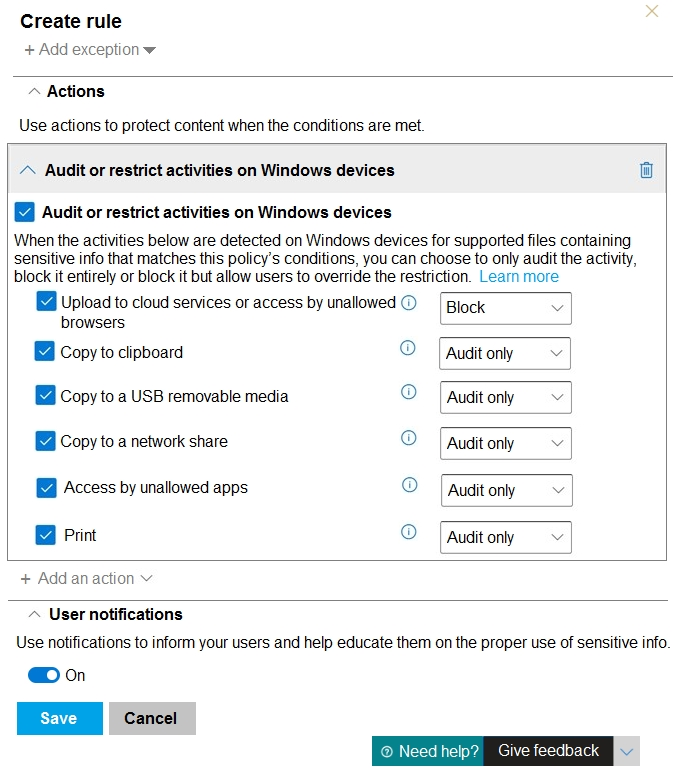Click the Save button
This screenshot has height=779, width=681.
tap(60, 718)
